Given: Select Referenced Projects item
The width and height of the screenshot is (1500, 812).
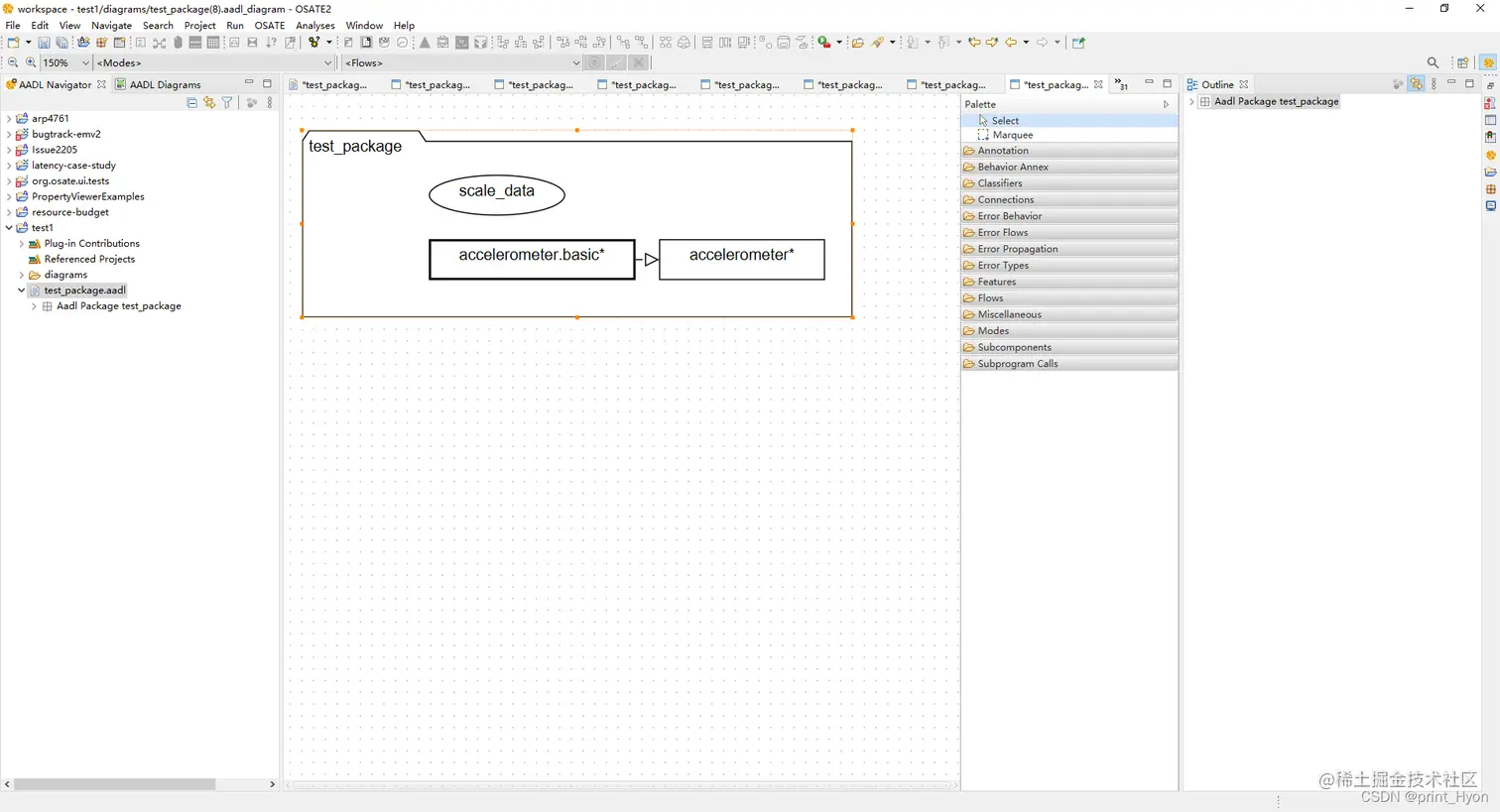Looking at the screenshot, I should click(x=89, y=259).
